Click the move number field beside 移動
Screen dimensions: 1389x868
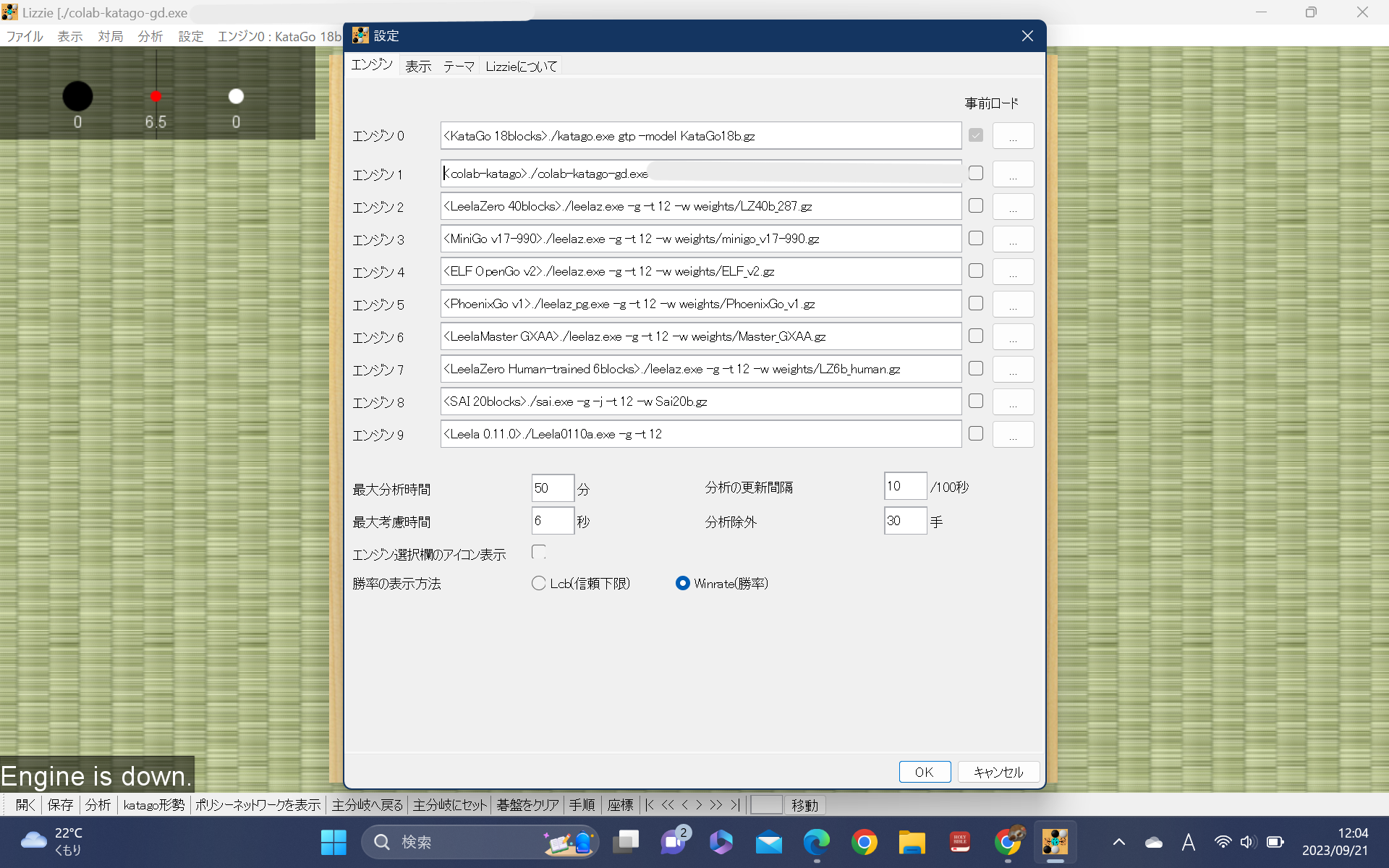coord(767,804)
